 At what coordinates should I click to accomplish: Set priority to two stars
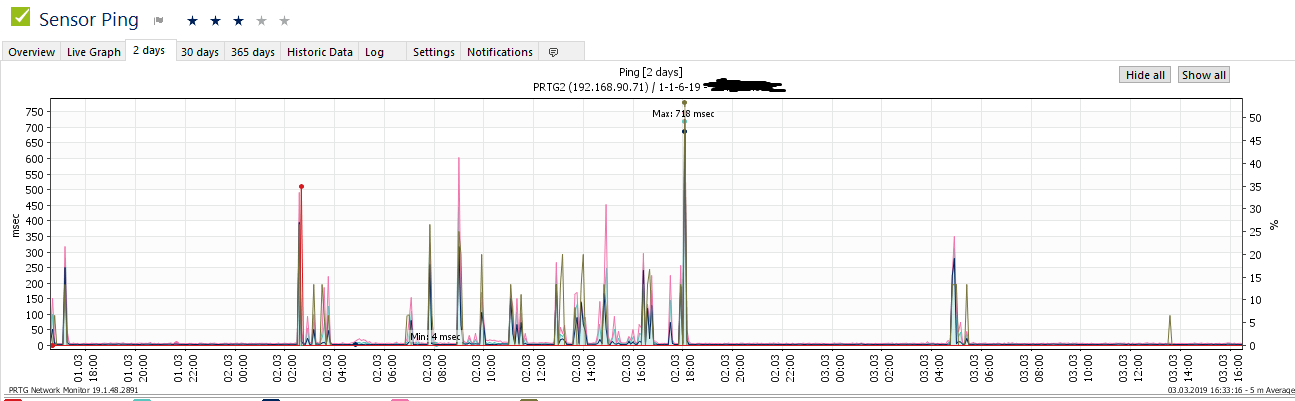216,20
